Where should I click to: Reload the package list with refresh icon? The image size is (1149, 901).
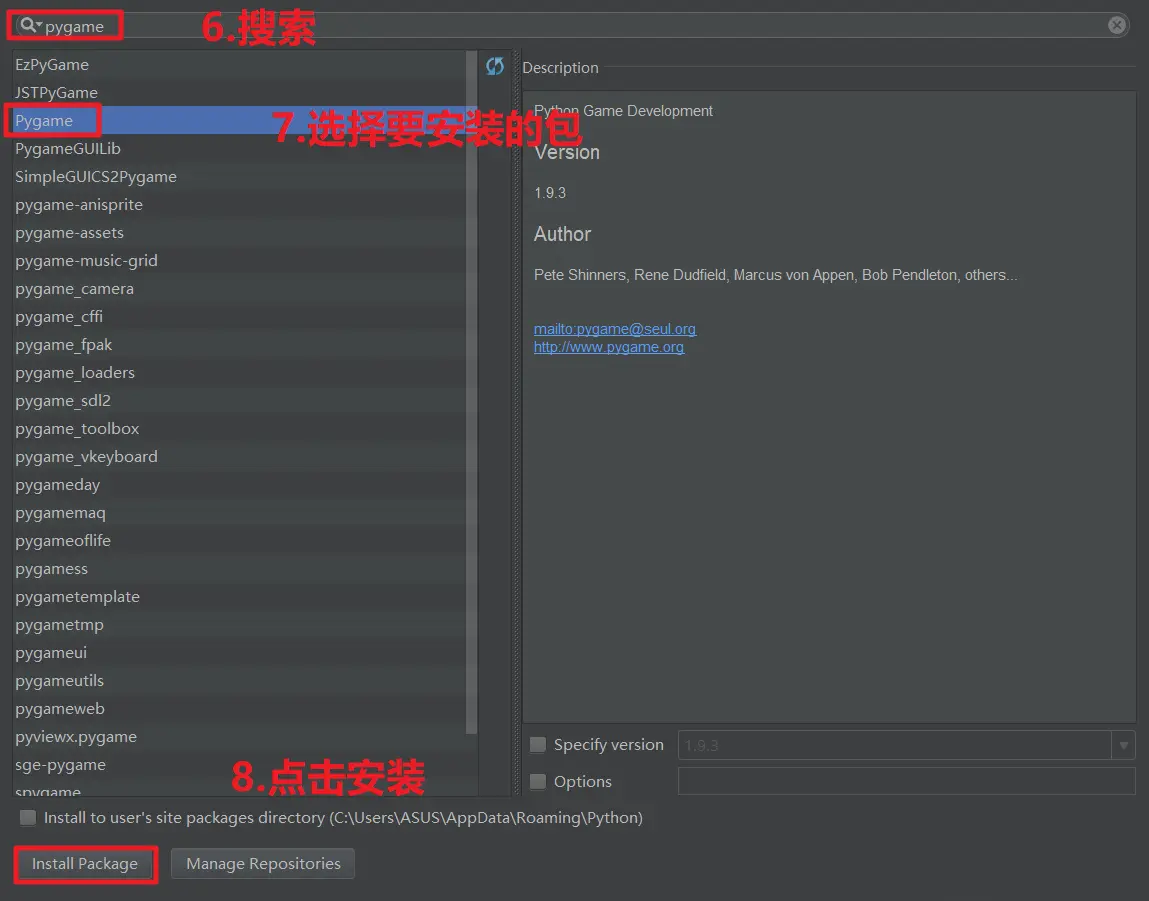[x=495, y=66]
